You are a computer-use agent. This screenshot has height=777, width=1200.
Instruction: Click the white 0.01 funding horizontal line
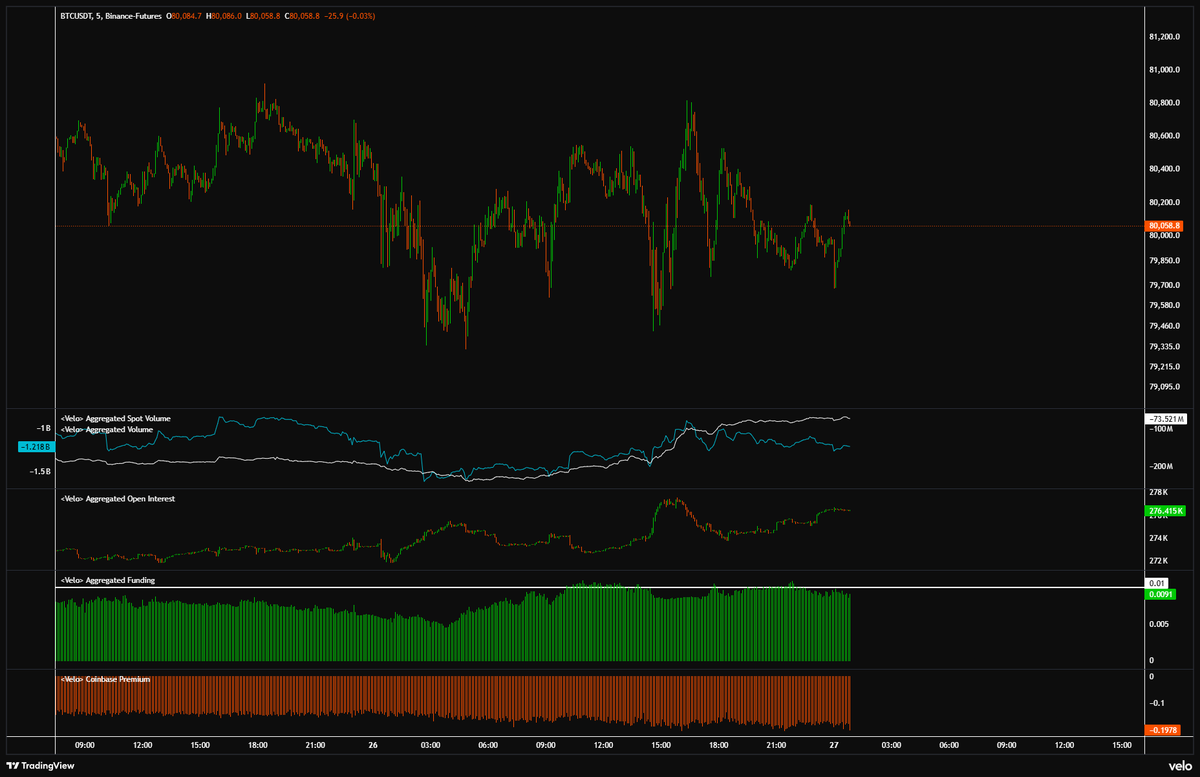[598, 587]
